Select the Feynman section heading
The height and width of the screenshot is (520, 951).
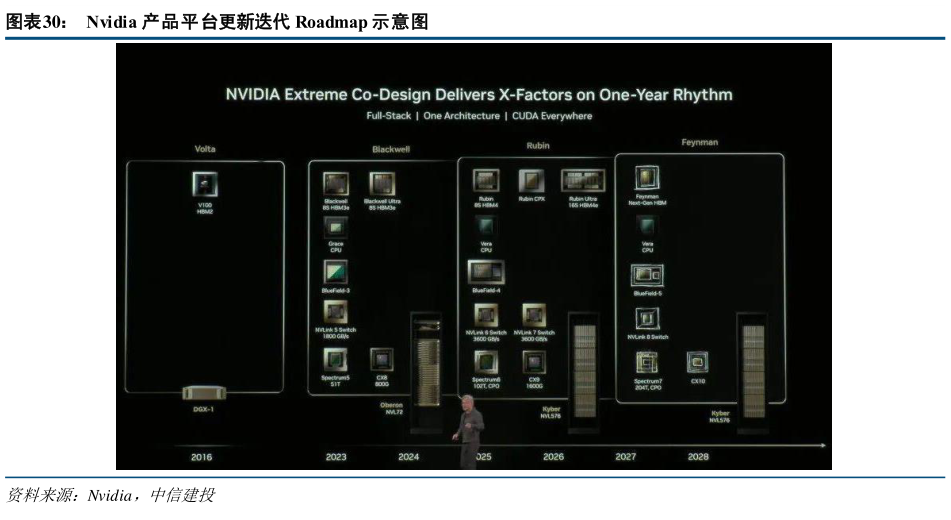700,143
